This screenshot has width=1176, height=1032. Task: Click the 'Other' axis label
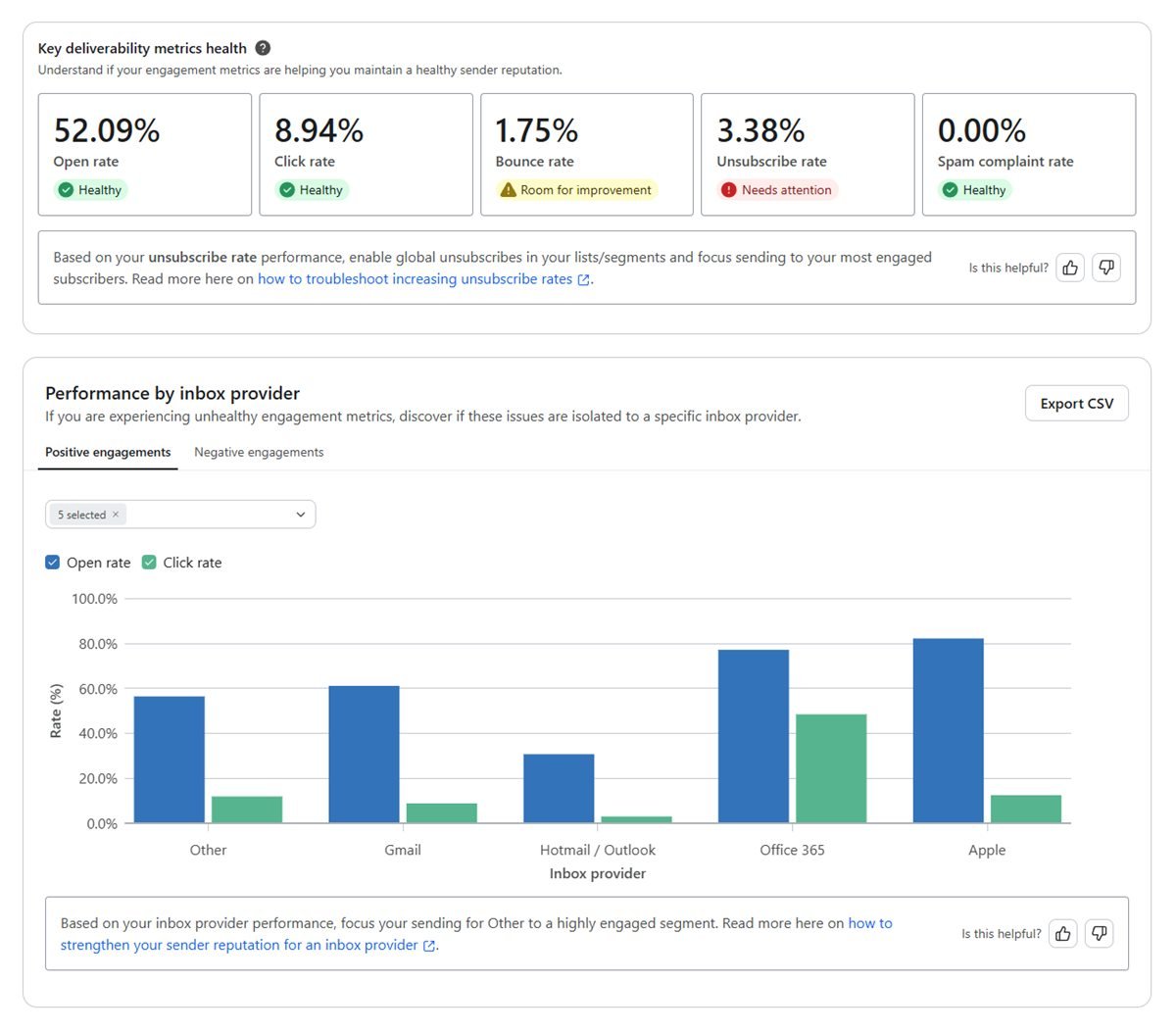(208, 850)
